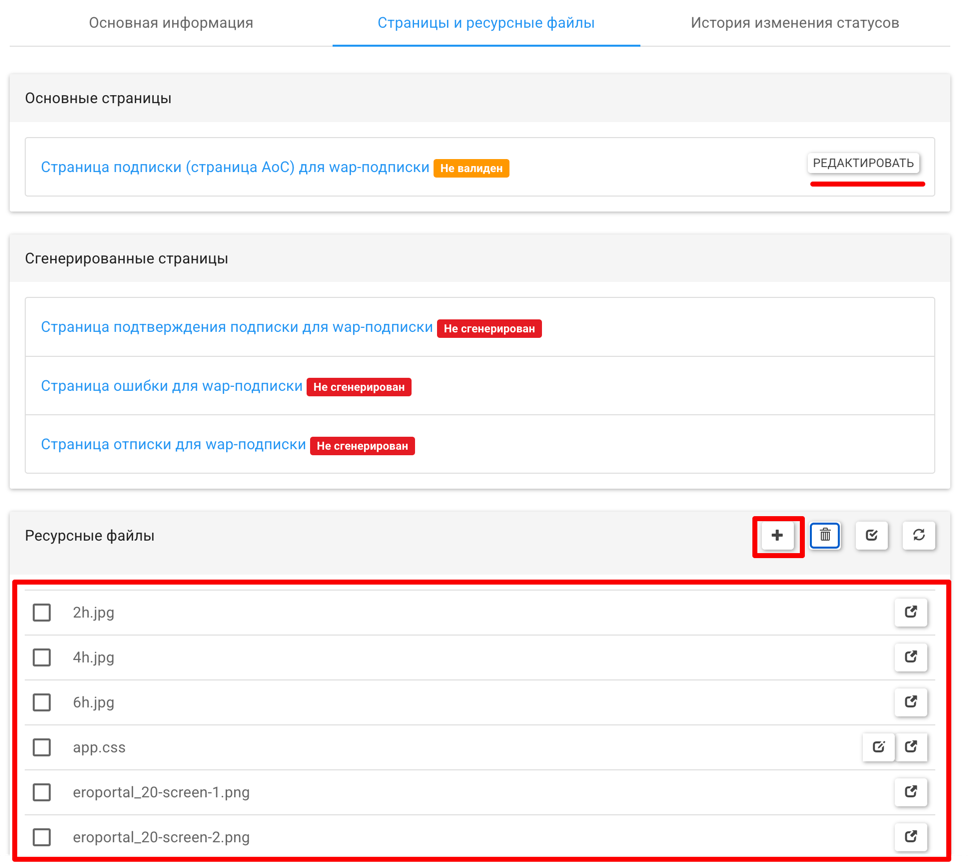Click the plus icon to add resource file

click(x=777, y=536)
